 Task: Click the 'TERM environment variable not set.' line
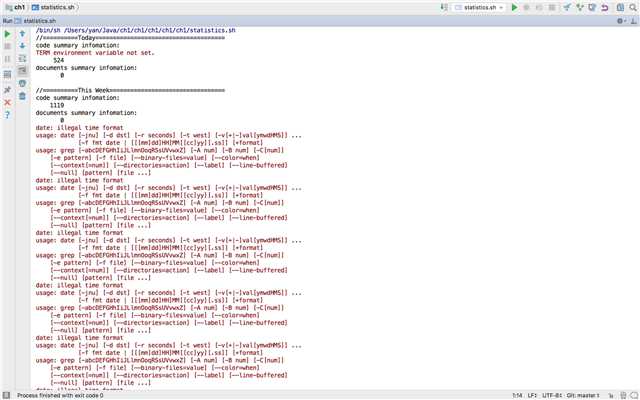coord(95,53)
